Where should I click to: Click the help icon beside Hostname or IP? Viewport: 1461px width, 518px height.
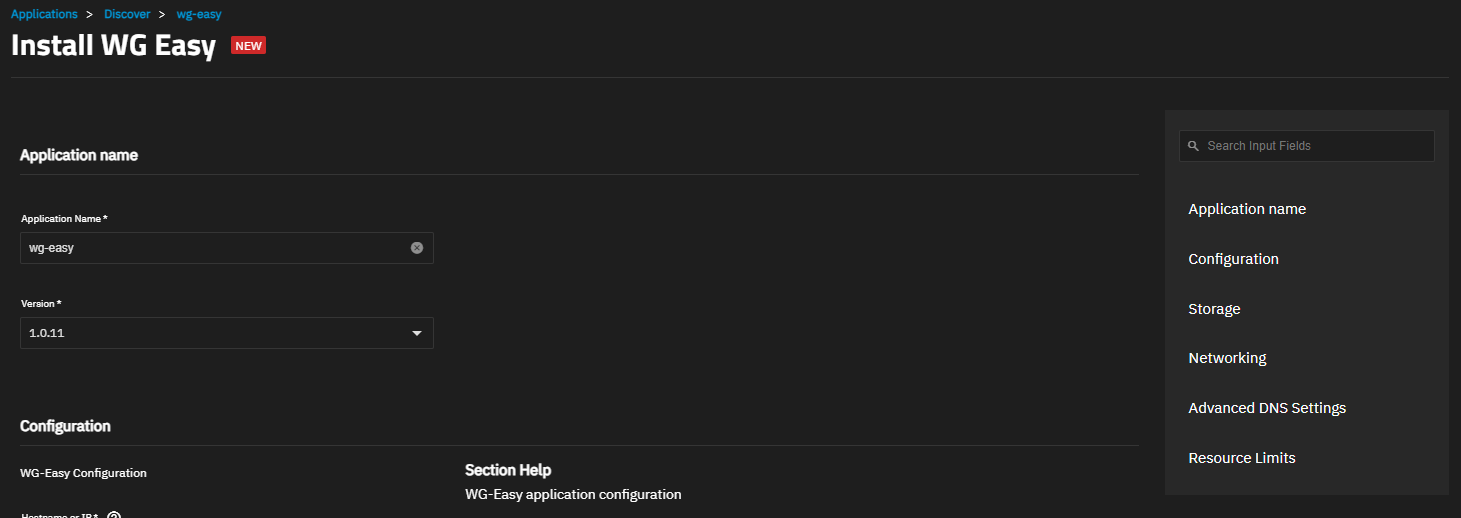pyautogui.click(x=114, y=517)
